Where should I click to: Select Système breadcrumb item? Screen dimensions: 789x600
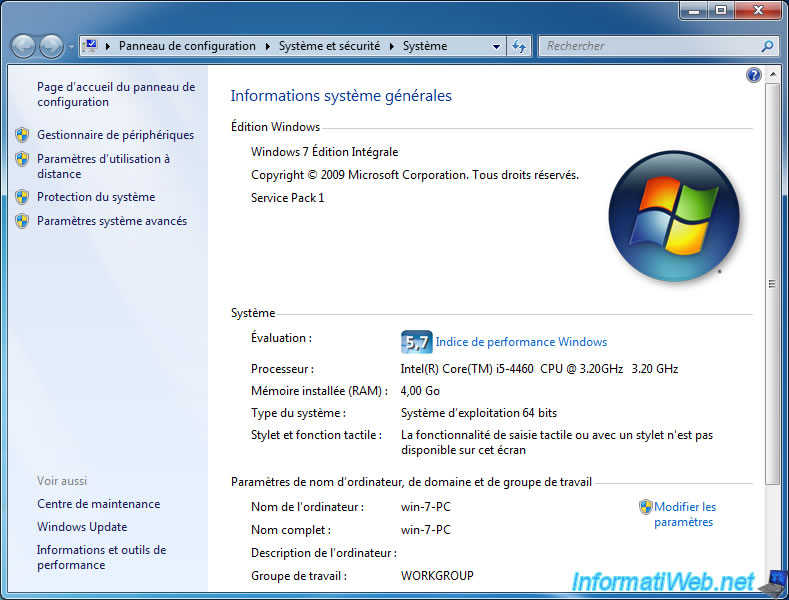[425, 46]
